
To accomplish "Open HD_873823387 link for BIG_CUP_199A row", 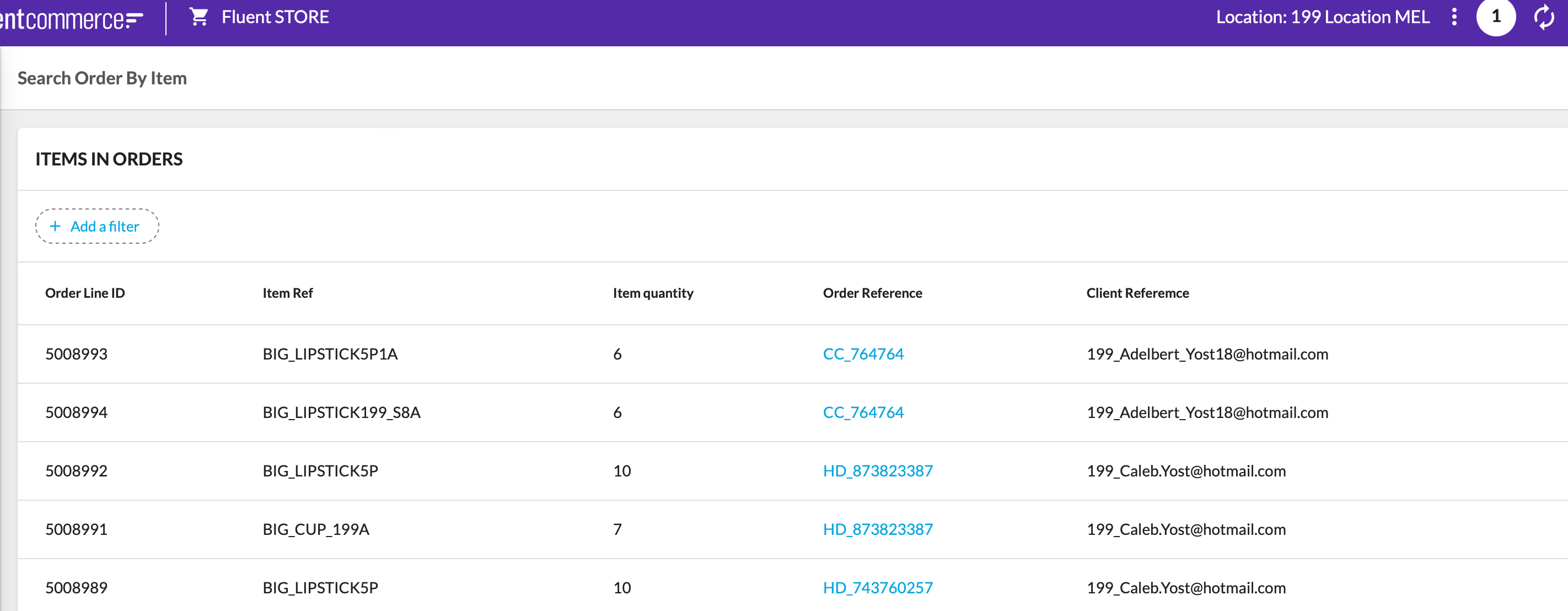I will point(877,529).
